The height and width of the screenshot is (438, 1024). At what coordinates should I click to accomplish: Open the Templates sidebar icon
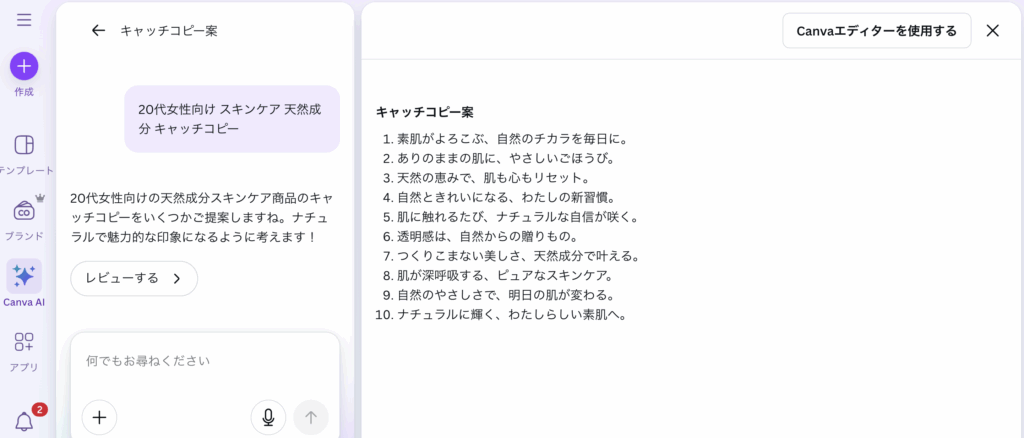(24, 145)
